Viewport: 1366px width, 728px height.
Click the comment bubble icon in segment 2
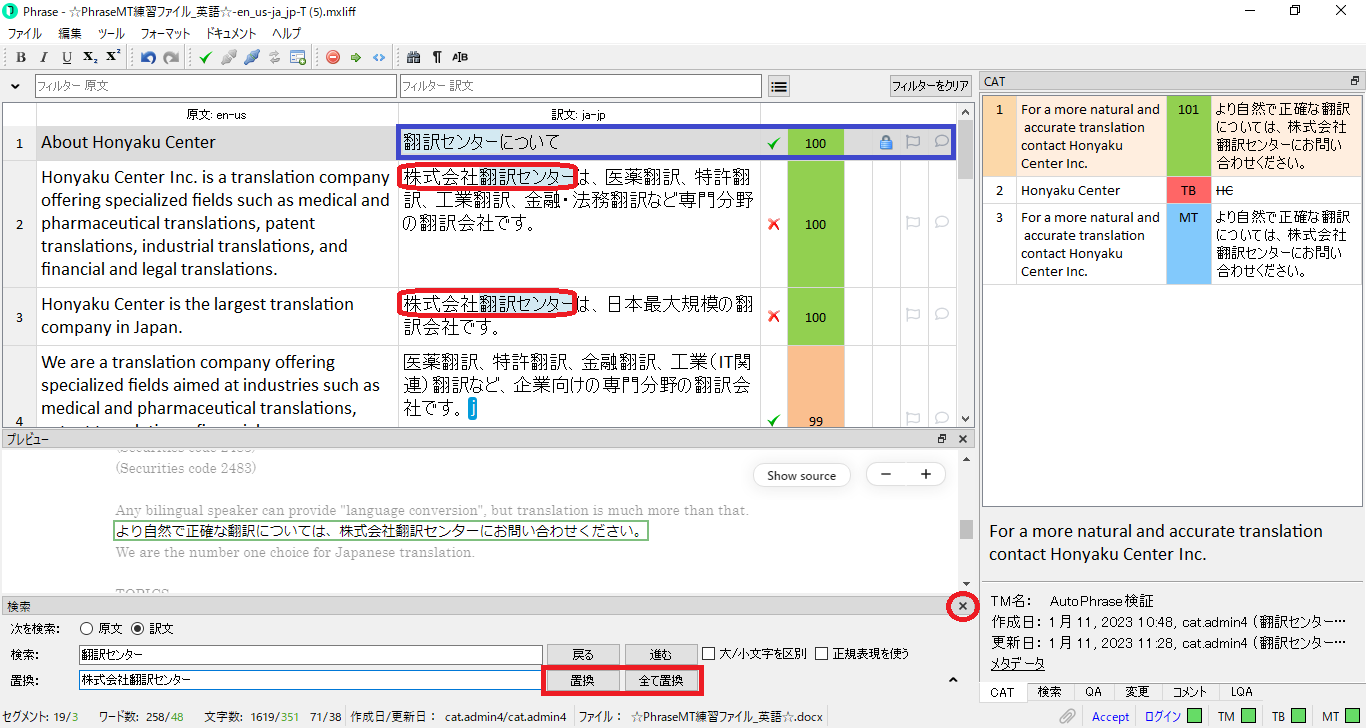click(941, 223)
